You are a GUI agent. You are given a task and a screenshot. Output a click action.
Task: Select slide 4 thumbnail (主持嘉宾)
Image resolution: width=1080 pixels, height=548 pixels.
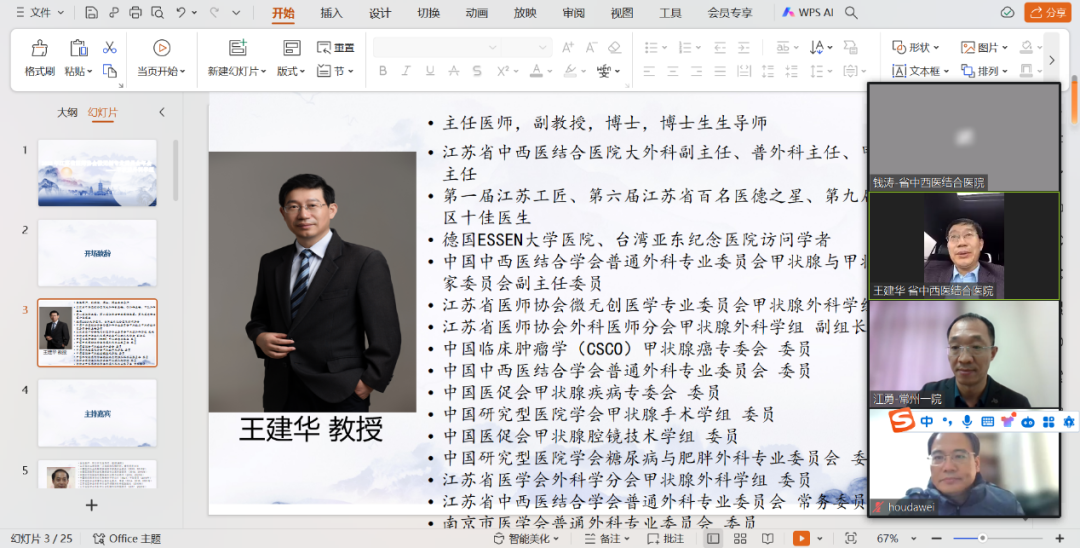point(97,412)
